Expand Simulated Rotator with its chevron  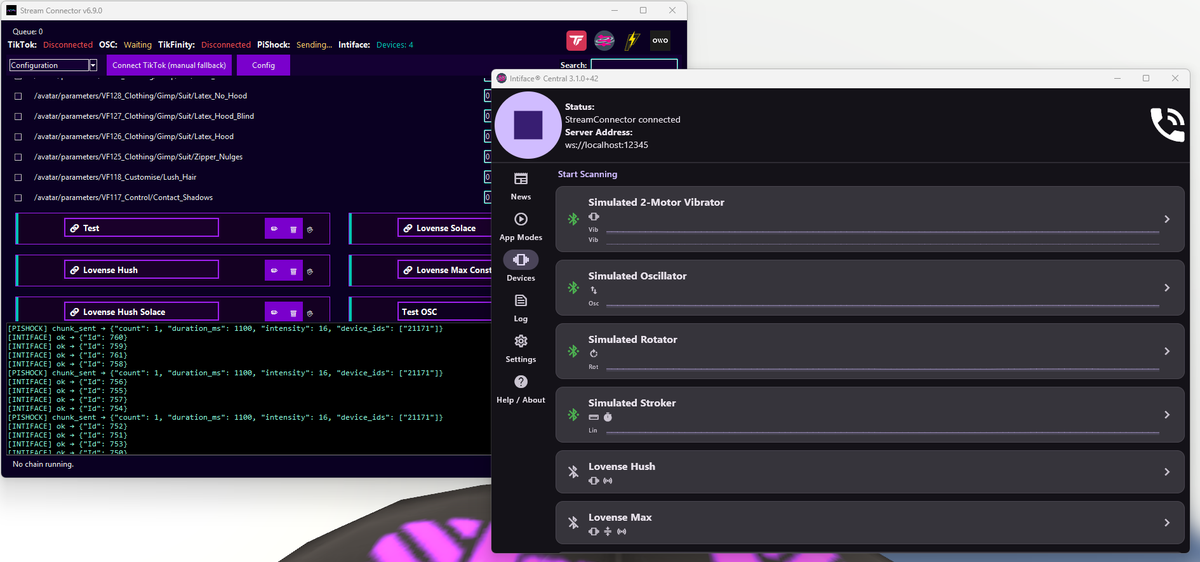click(1167, 351)
